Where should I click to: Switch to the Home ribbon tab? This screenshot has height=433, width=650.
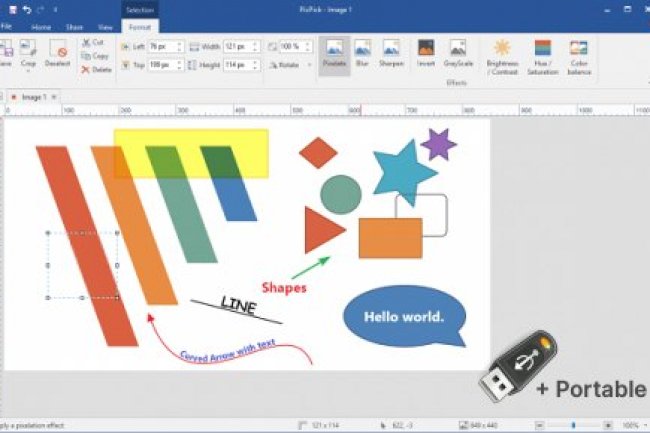pos(41,27)
